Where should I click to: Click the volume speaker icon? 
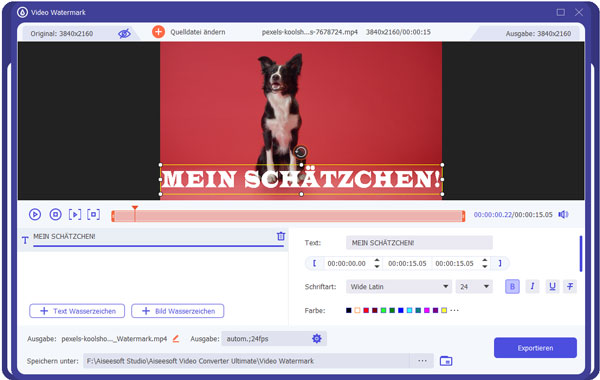563,214
